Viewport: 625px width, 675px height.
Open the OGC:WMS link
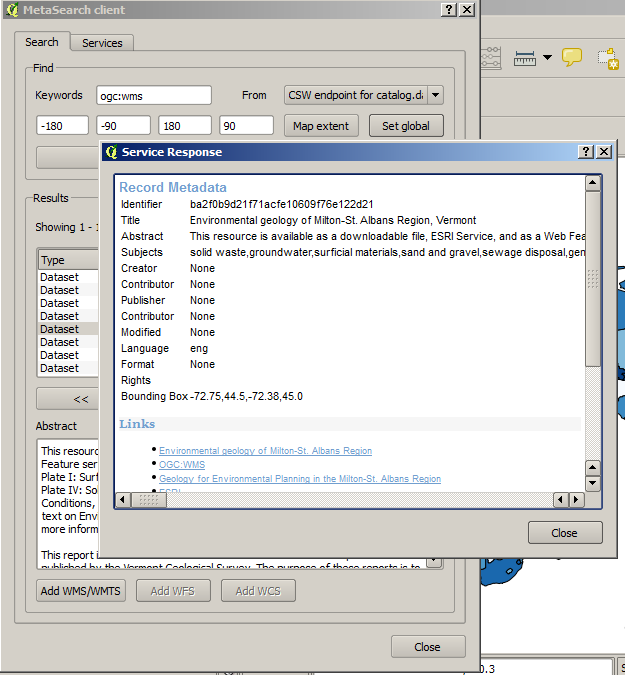coord(181,465)
